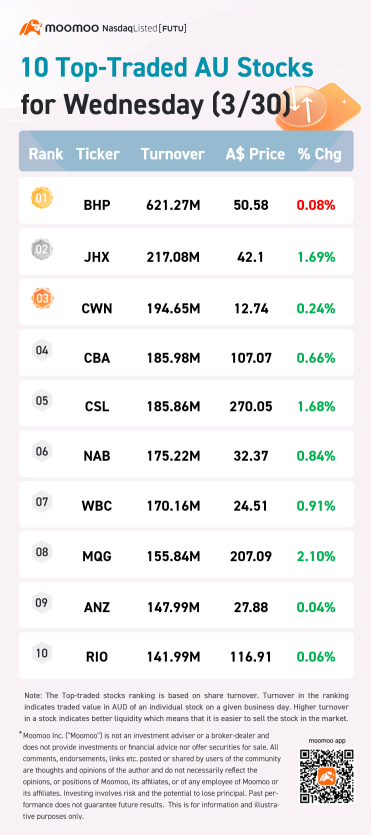
Task: Click the gold rank 01 badge
Action: (x=42, y=200)
